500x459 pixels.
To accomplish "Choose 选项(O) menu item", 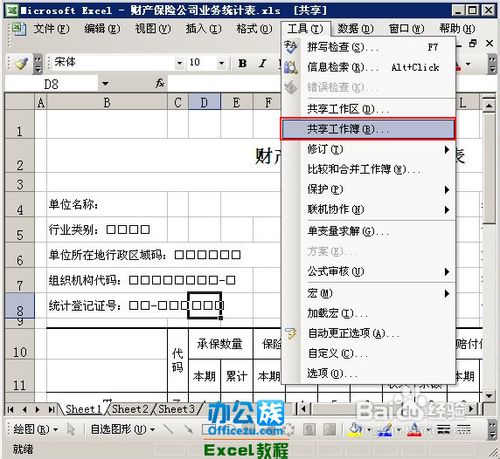I will click(368, 373).
